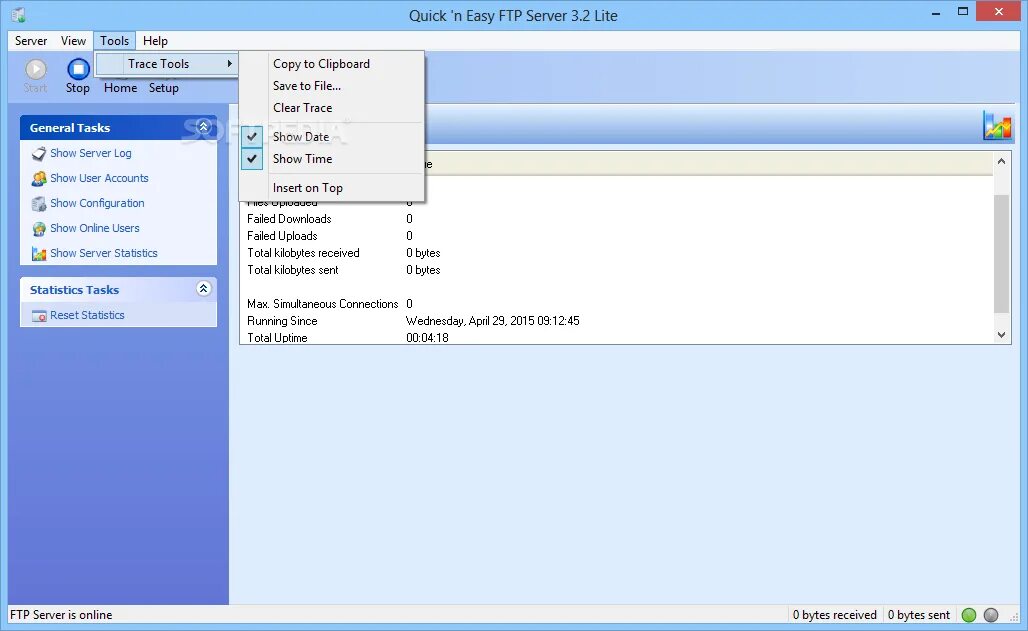Viewport: 1028px width, 631px height.
Task: Click the statistics list scrollbar thumb
Action: (1001, 254)
